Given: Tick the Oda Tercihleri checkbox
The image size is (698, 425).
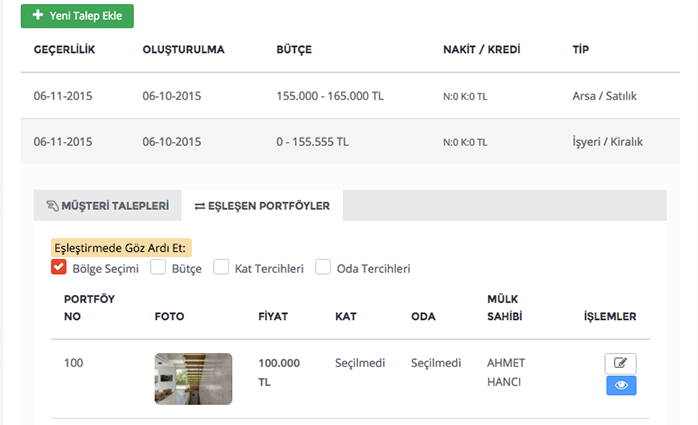Looking at the screenshot, I should (323, 267).
